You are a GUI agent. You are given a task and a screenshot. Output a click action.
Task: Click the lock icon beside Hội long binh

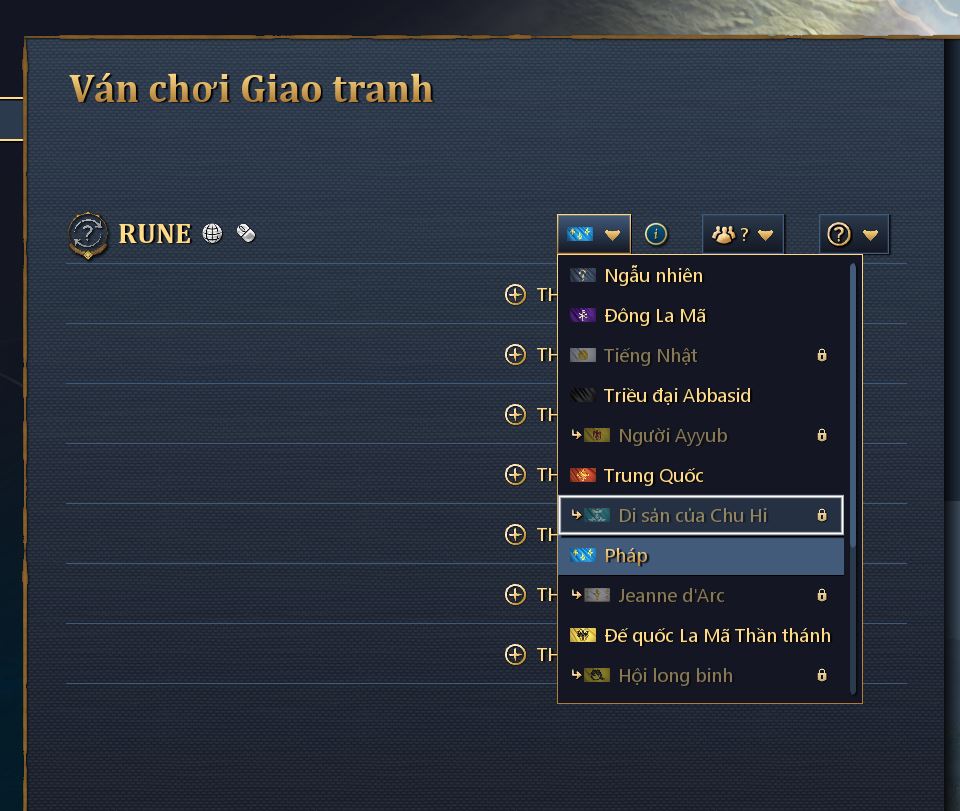pyautogui.click(x=821, y=675)
